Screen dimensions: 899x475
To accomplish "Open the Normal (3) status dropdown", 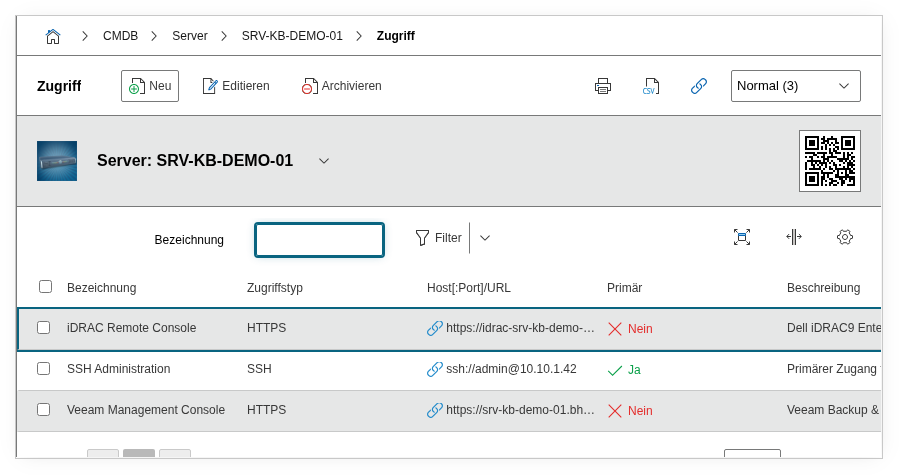I will pos(795,86).
